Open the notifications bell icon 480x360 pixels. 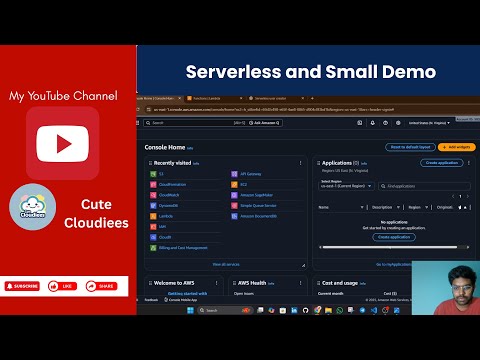[x=373, y=123]
